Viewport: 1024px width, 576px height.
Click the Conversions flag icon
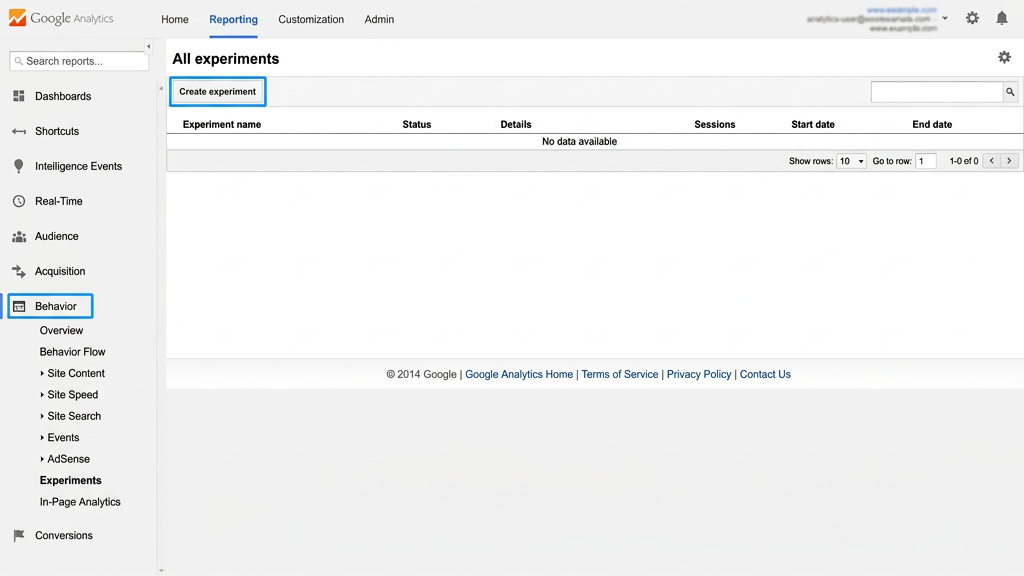click(x=19, y=536)
